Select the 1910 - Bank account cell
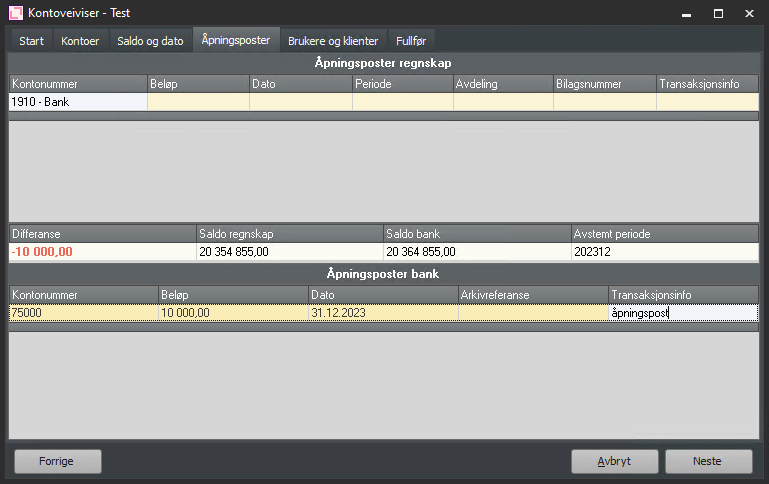Image resolution: width=769 pixels, height=484 pixels. point(77,102)
